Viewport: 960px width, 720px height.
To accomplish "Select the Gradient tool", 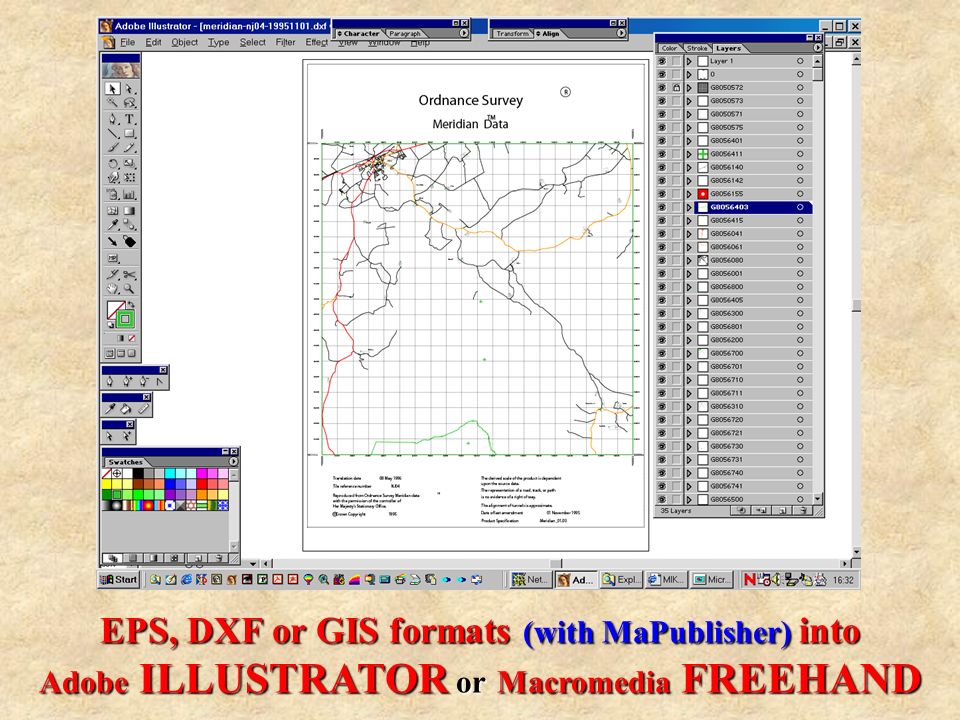I will point(129,211).
